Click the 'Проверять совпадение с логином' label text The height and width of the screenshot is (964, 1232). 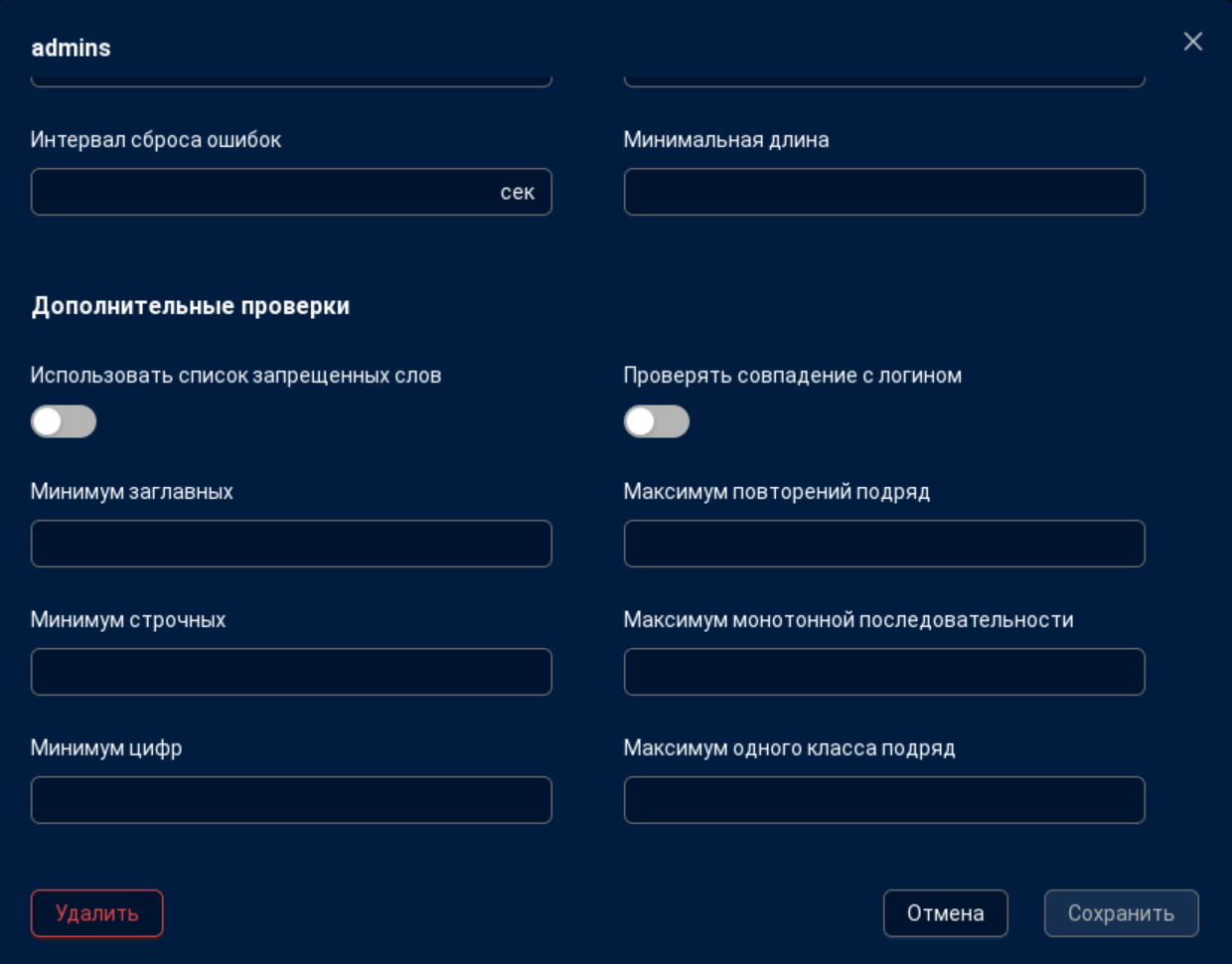tap(792, 376)
